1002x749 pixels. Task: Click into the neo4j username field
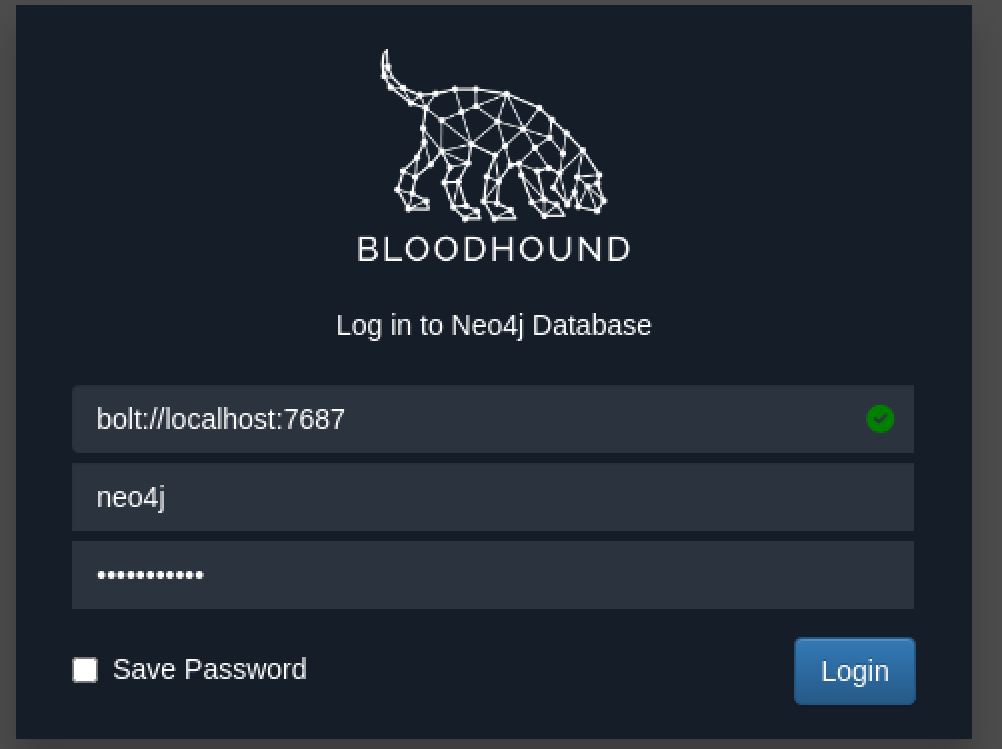[x=492, y=497]
